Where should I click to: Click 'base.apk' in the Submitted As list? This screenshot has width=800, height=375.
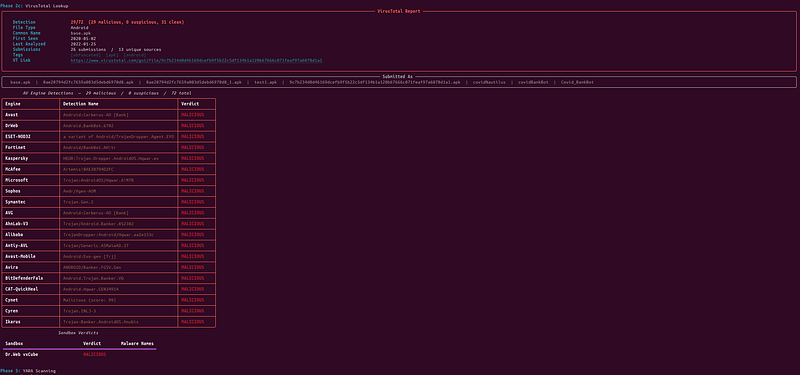(21, 82)
